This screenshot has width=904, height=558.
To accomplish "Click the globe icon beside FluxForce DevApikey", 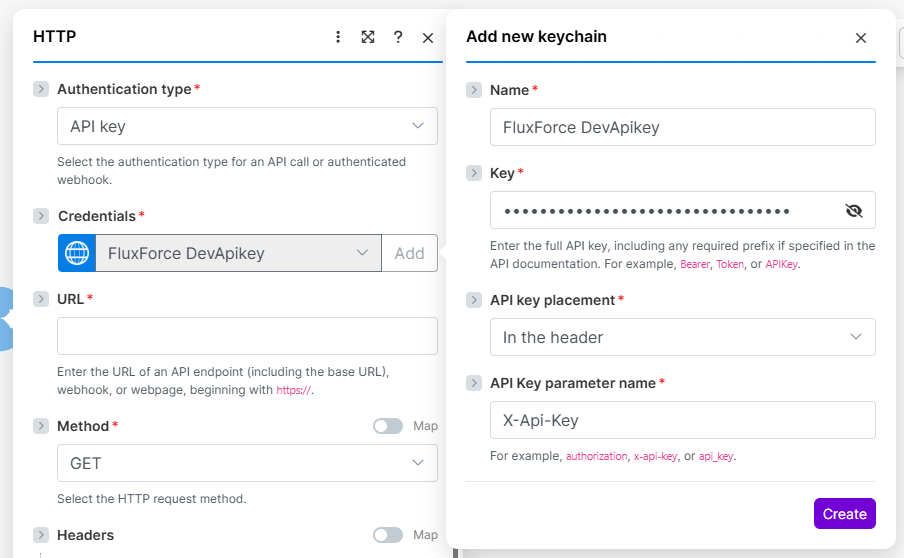I will (77, 253).
